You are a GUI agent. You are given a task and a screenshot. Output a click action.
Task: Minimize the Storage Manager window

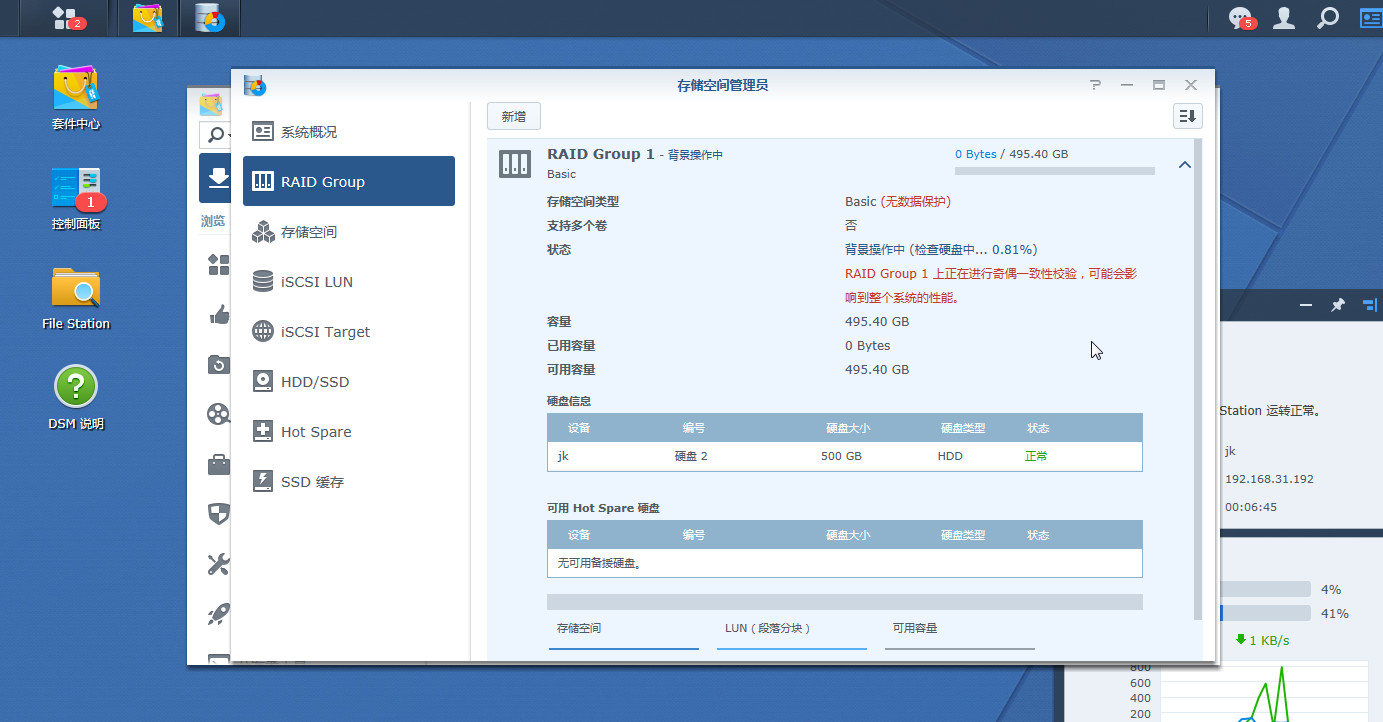[x=1127, y=85]
